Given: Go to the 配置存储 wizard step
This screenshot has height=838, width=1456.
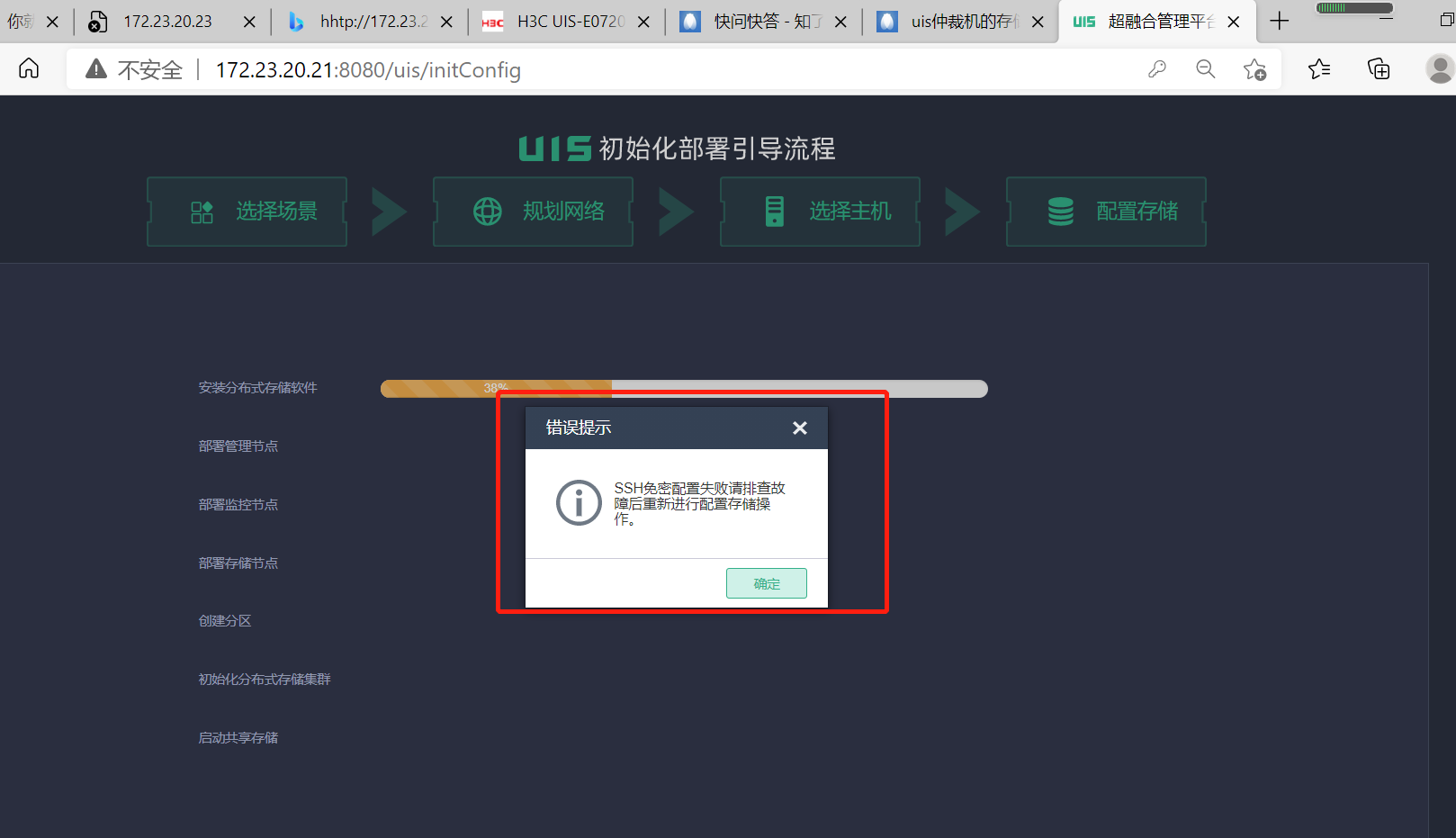Looking at the screenshot, I should click(x=1106, y=212).
